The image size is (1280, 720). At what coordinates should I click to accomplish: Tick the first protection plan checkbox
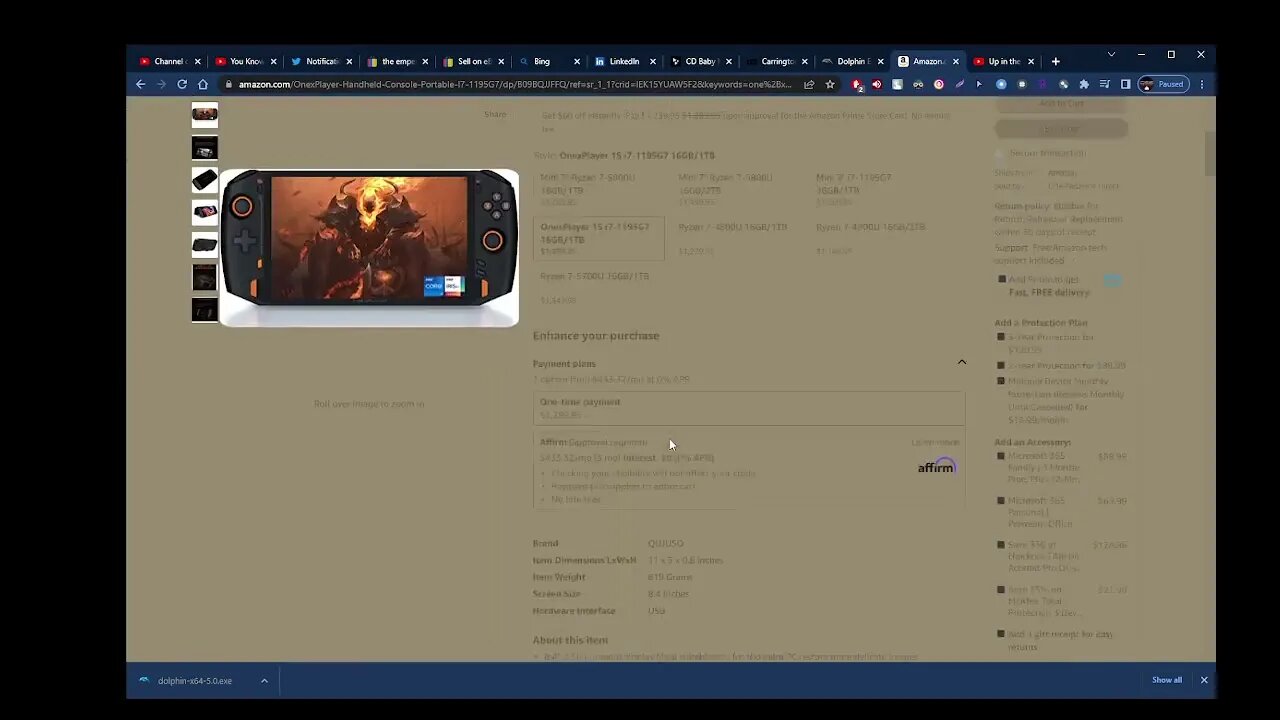[1001, 337]
